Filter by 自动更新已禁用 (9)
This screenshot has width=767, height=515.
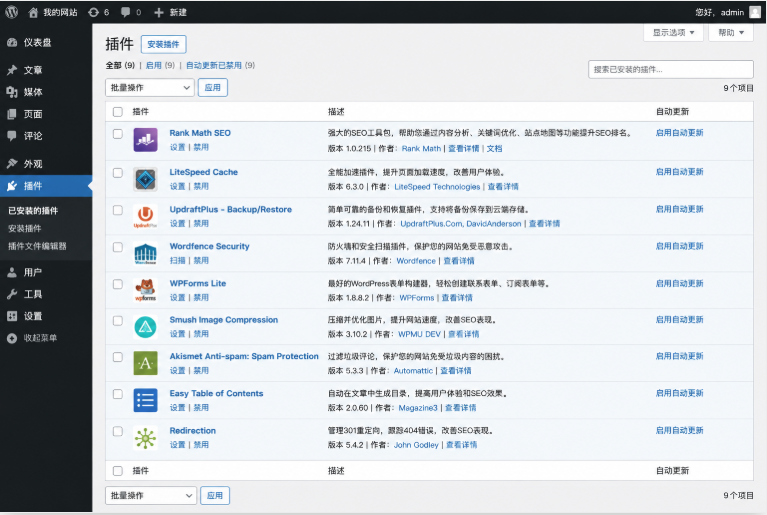(221, 66)
